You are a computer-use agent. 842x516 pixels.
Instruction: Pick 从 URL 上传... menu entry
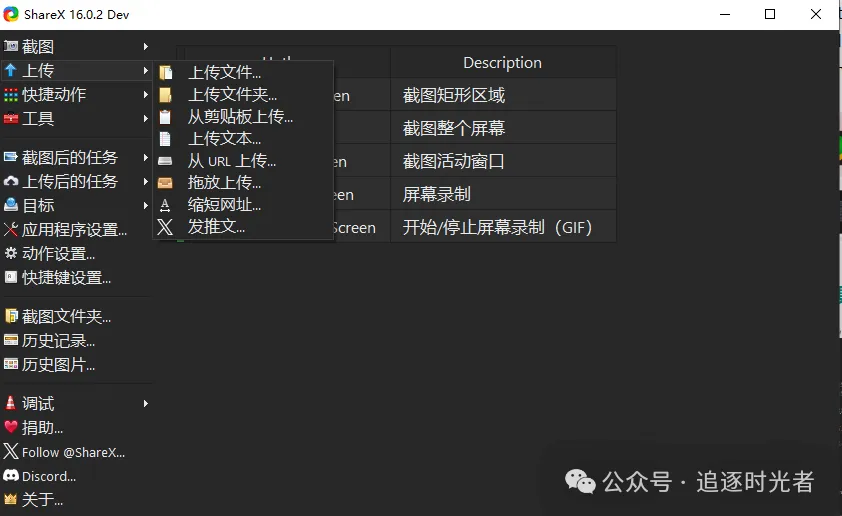pyautogui.click(x=244, y=161)
